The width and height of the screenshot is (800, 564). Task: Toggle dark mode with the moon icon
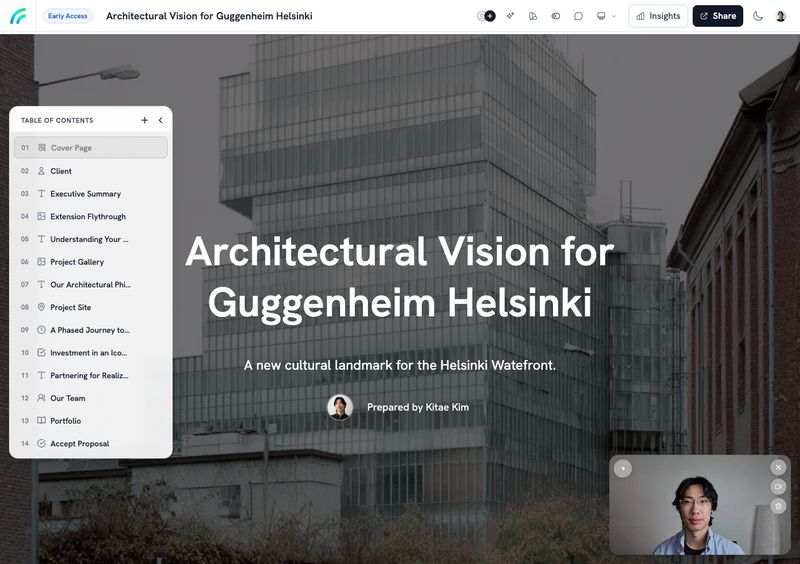click(758, 16)
